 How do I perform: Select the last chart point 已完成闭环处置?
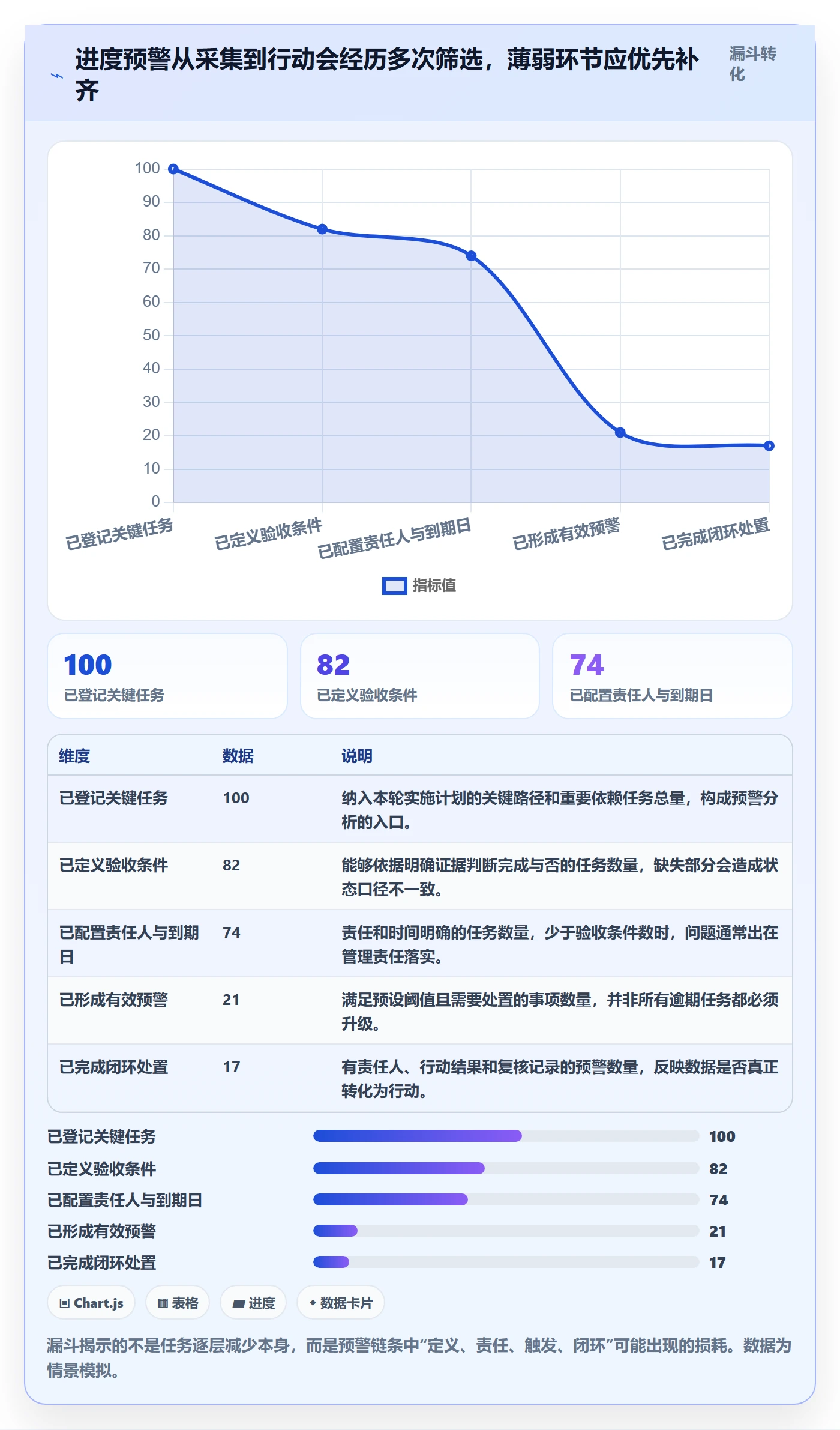[769, 446]
